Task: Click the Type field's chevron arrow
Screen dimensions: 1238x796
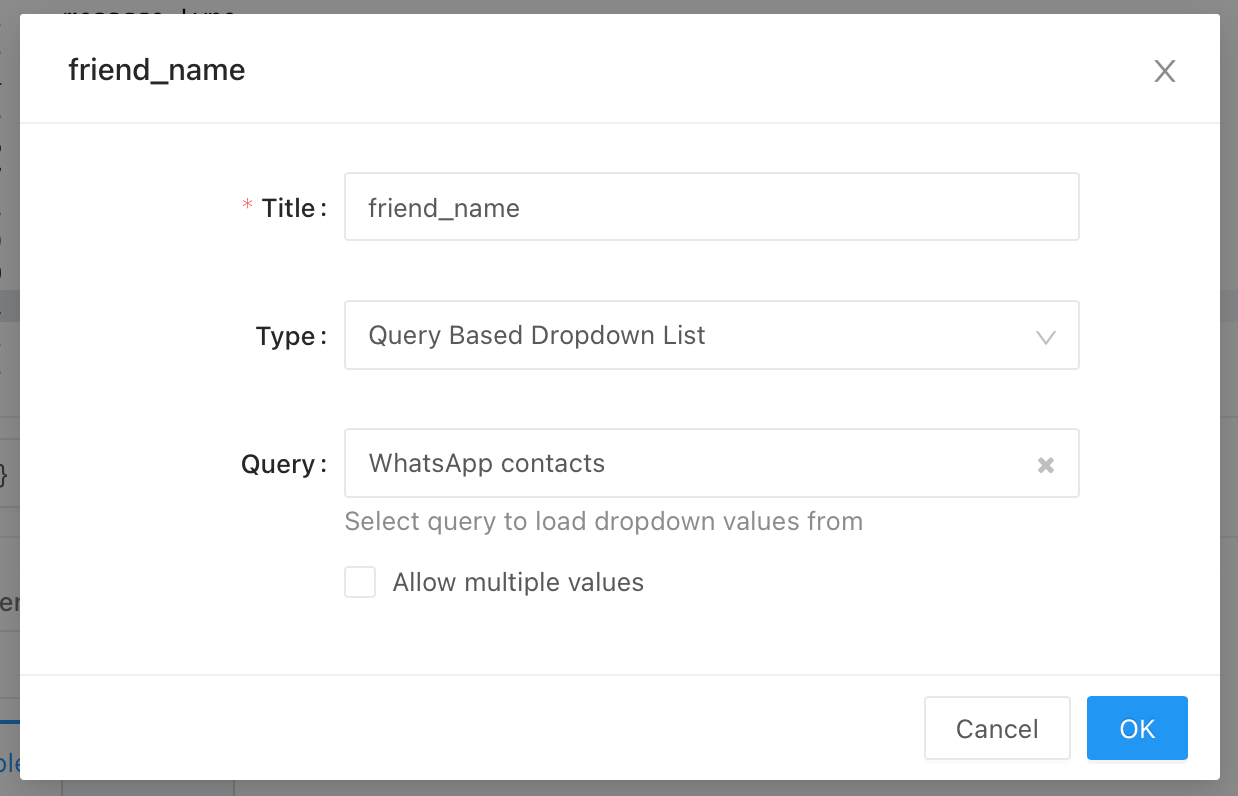Action: [1045, 337]
